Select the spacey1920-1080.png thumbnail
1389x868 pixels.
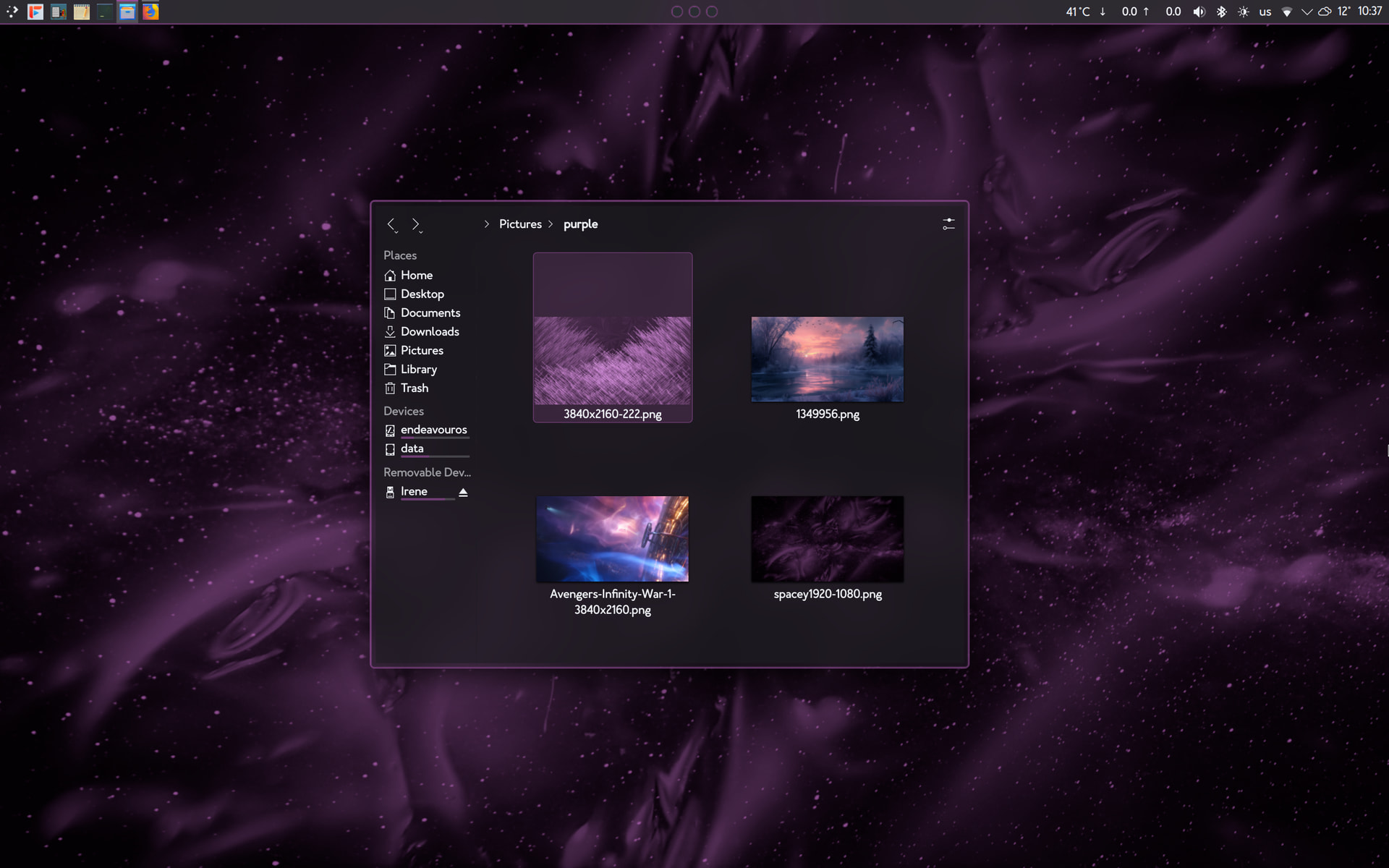click(827, 539)
